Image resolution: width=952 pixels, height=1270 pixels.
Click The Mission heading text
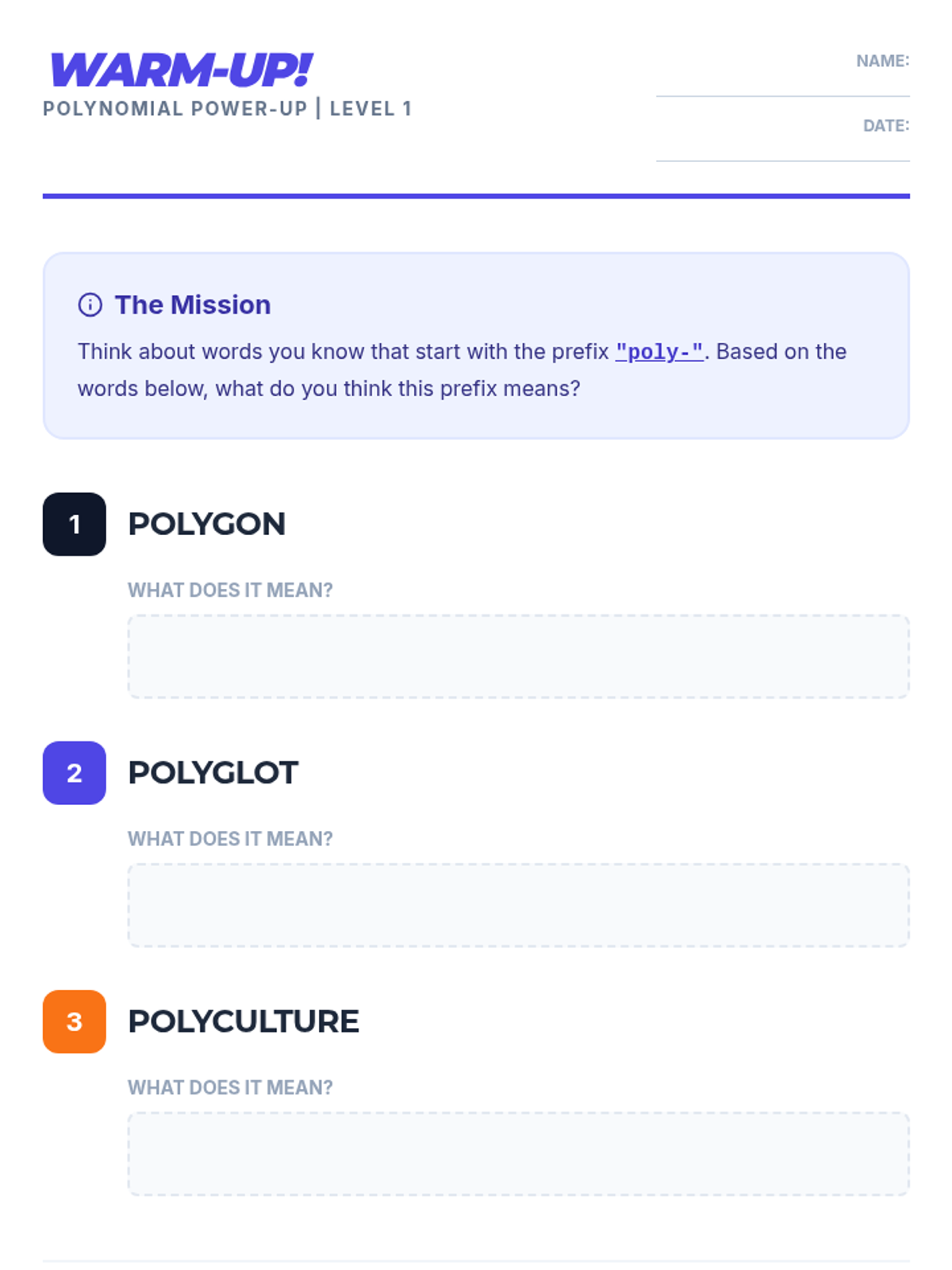tap(193, 305)
